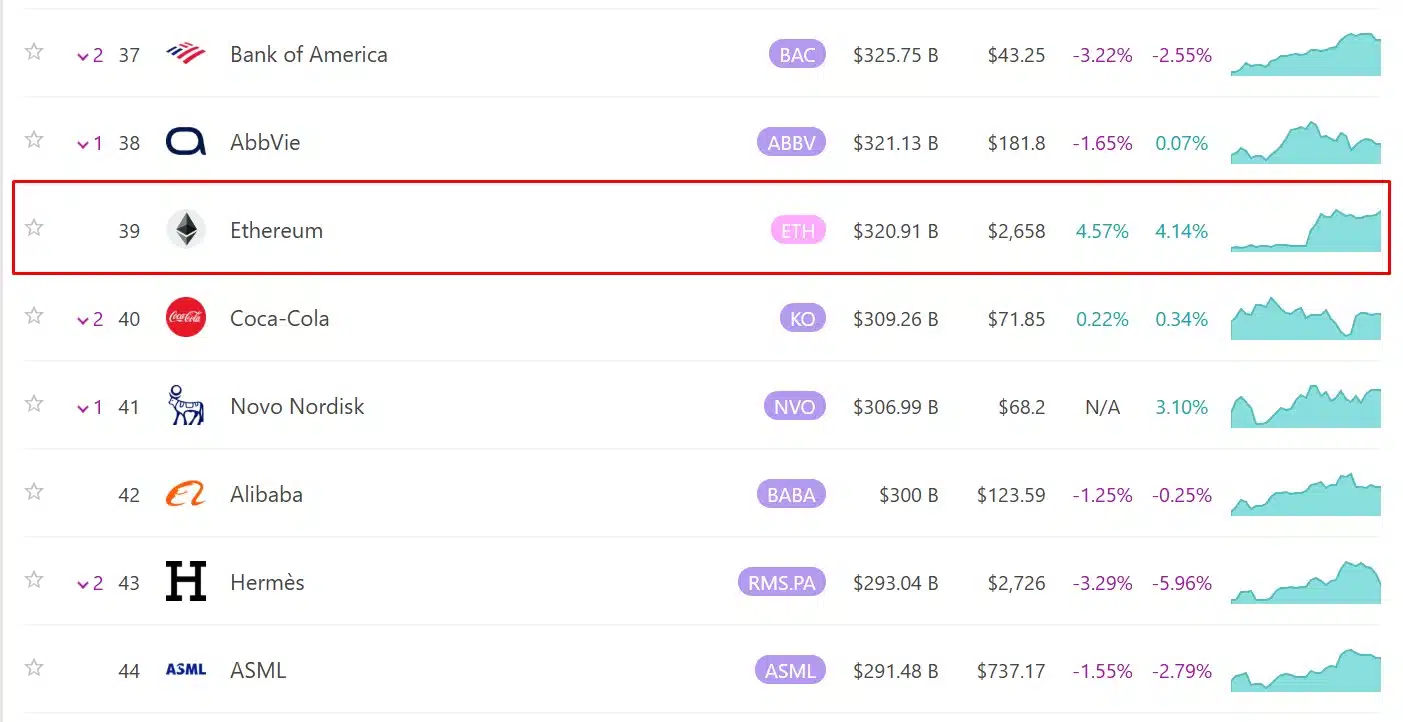Click the ASML logo icon
1403x722 pixels.
186,670
